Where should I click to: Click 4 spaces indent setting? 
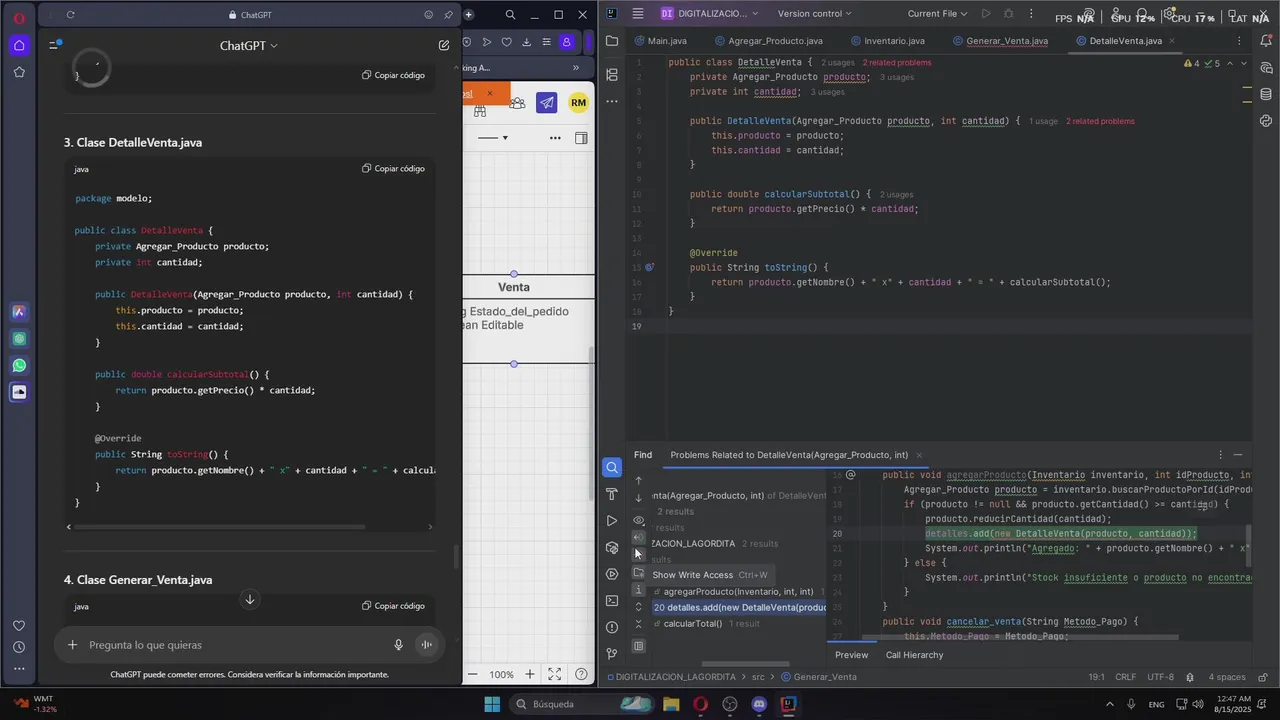click(1226, 677)
